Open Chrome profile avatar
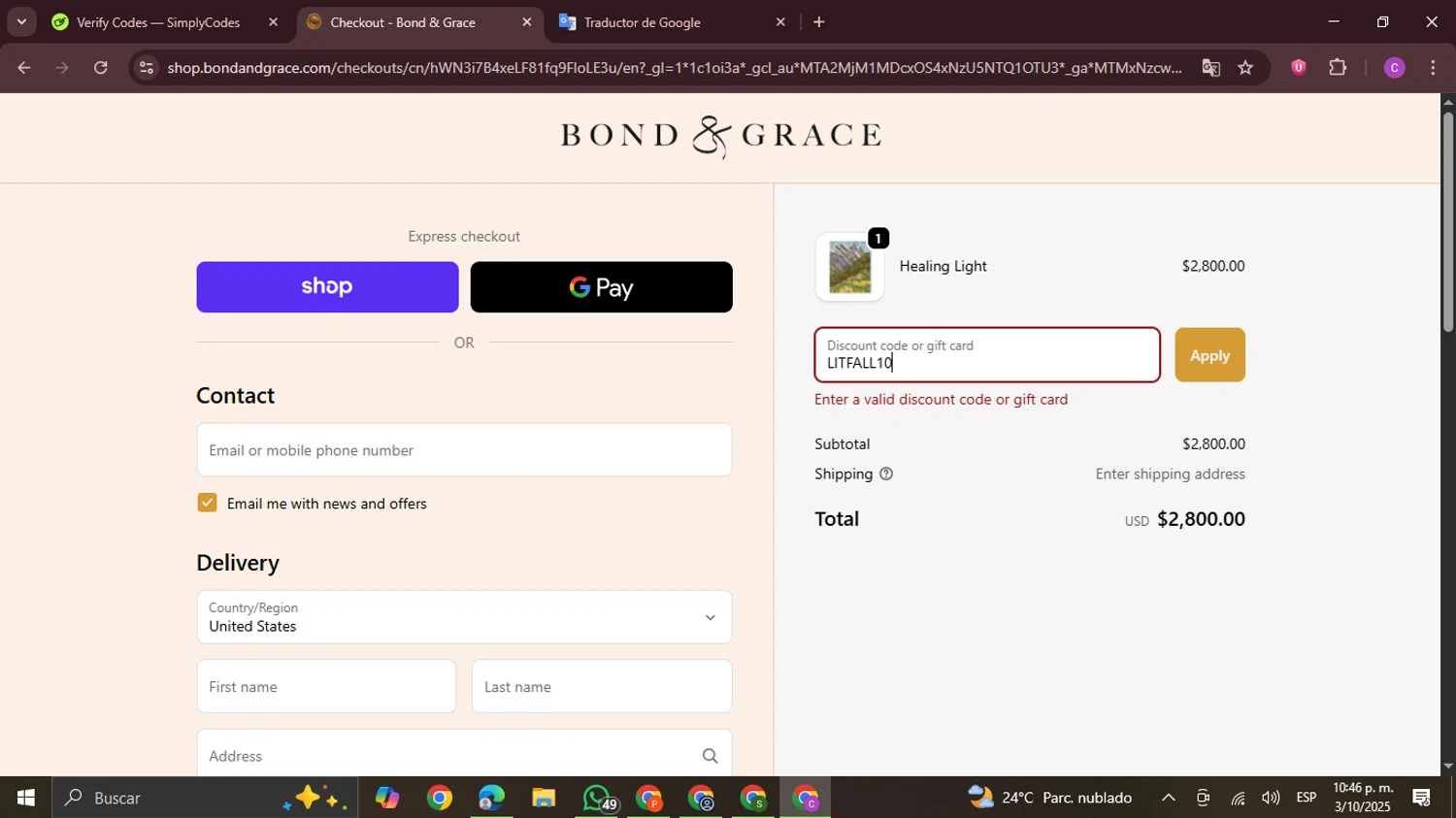The image size is (1456, 818). coord(1394,68)
